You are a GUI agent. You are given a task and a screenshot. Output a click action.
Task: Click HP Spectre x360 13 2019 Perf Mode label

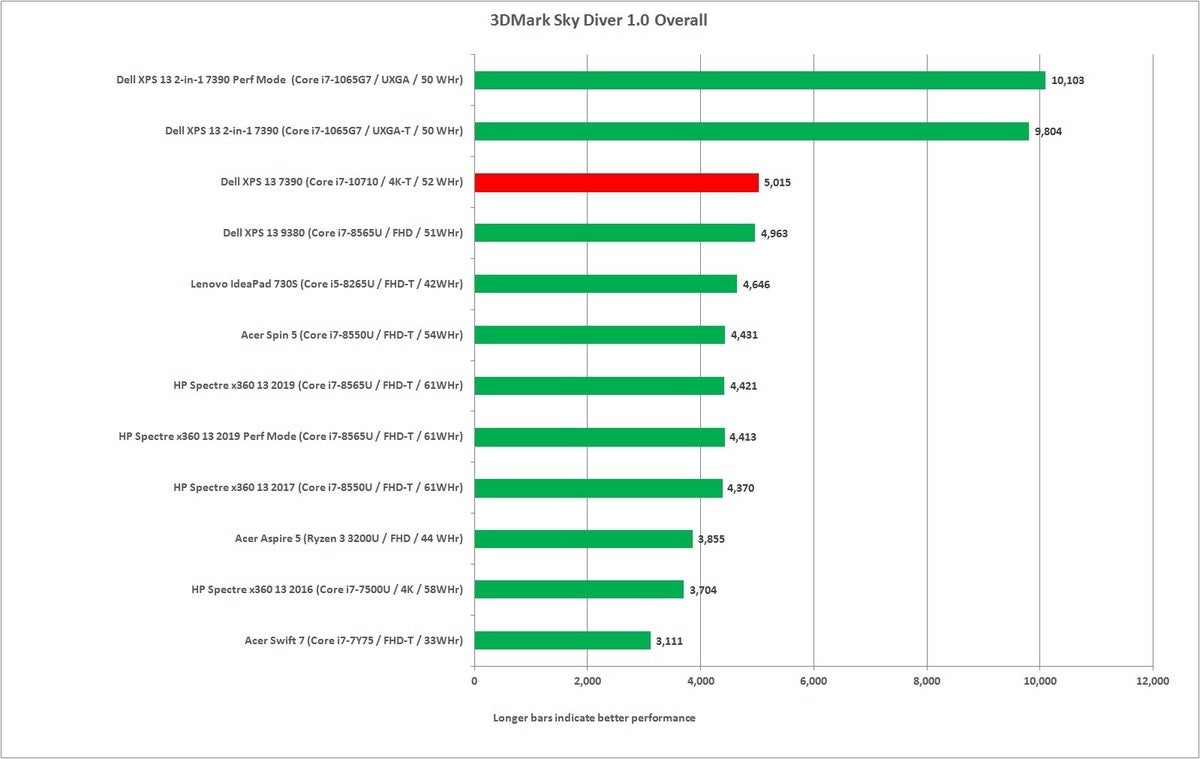click(x=290, y=436)
